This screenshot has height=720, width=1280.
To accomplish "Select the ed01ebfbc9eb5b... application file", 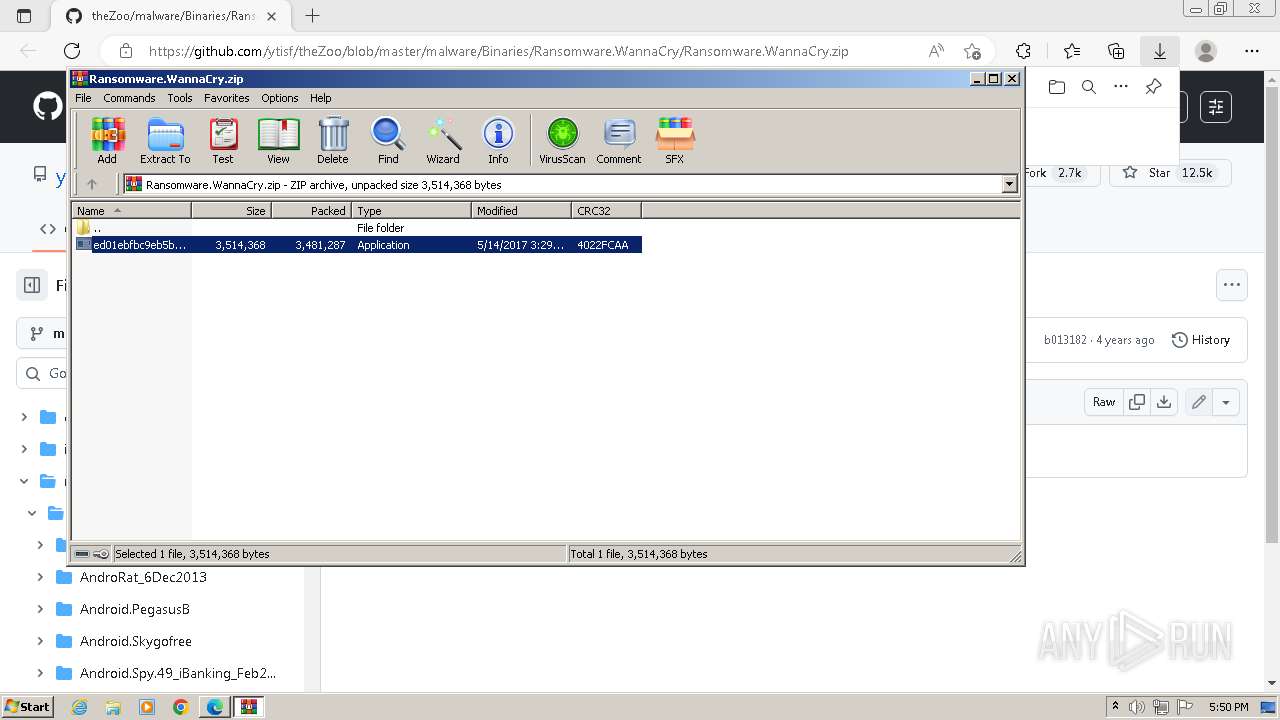I will (x=357, y=245).
